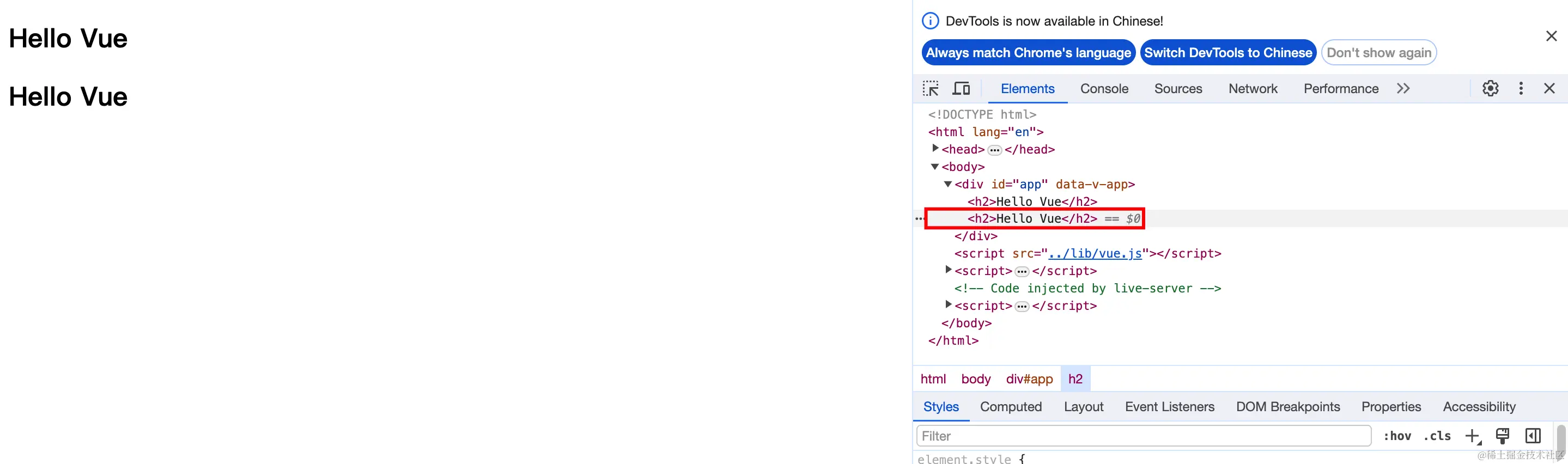Open the ../lib/vue.js script link
1568x464 pixels.
click(x=1095, y=254)
